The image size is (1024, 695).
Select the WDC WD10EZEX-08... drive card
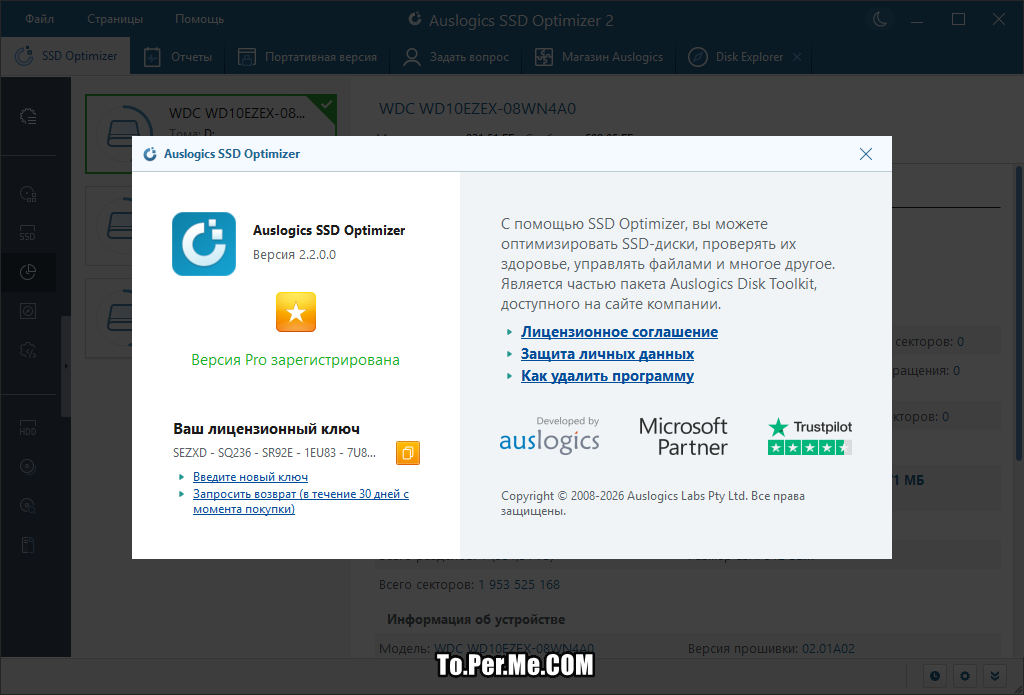click(211, 134)
